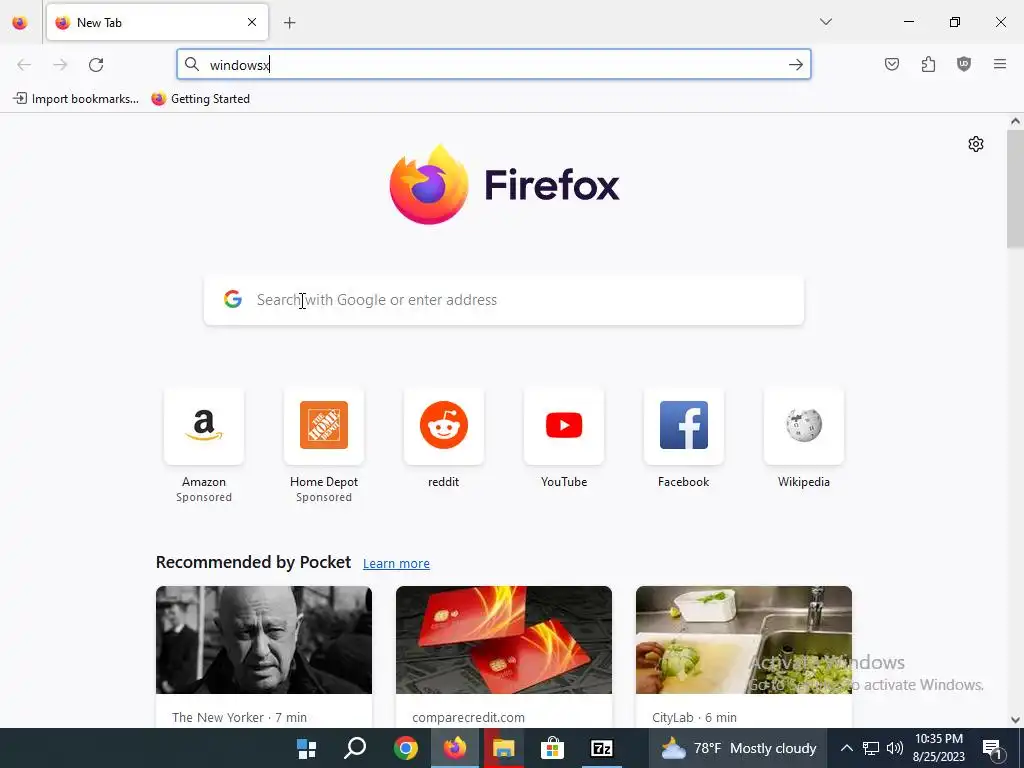
Task: Click Import bookmarks in bookmarks toolbar
Action: (x=76, y=99)
